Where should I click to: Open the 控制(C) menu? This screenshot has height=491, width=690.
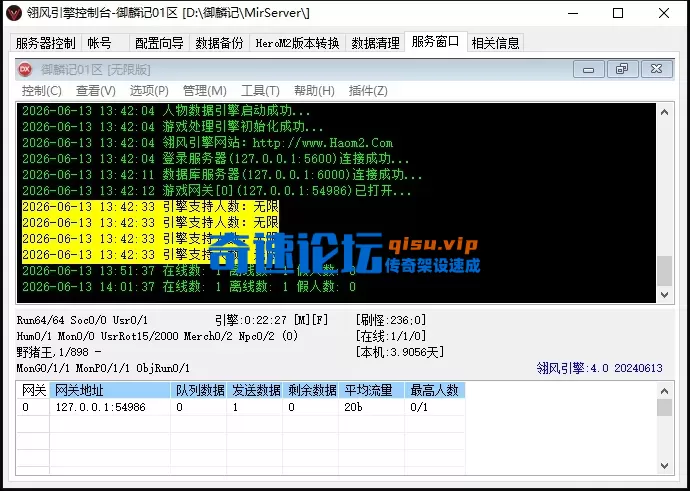click(42, 91)
